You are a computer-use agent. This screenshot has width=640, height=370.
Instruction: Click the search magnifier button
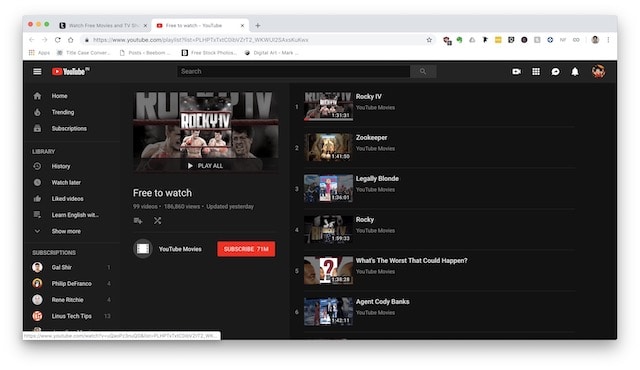click(x=423, y=71)
